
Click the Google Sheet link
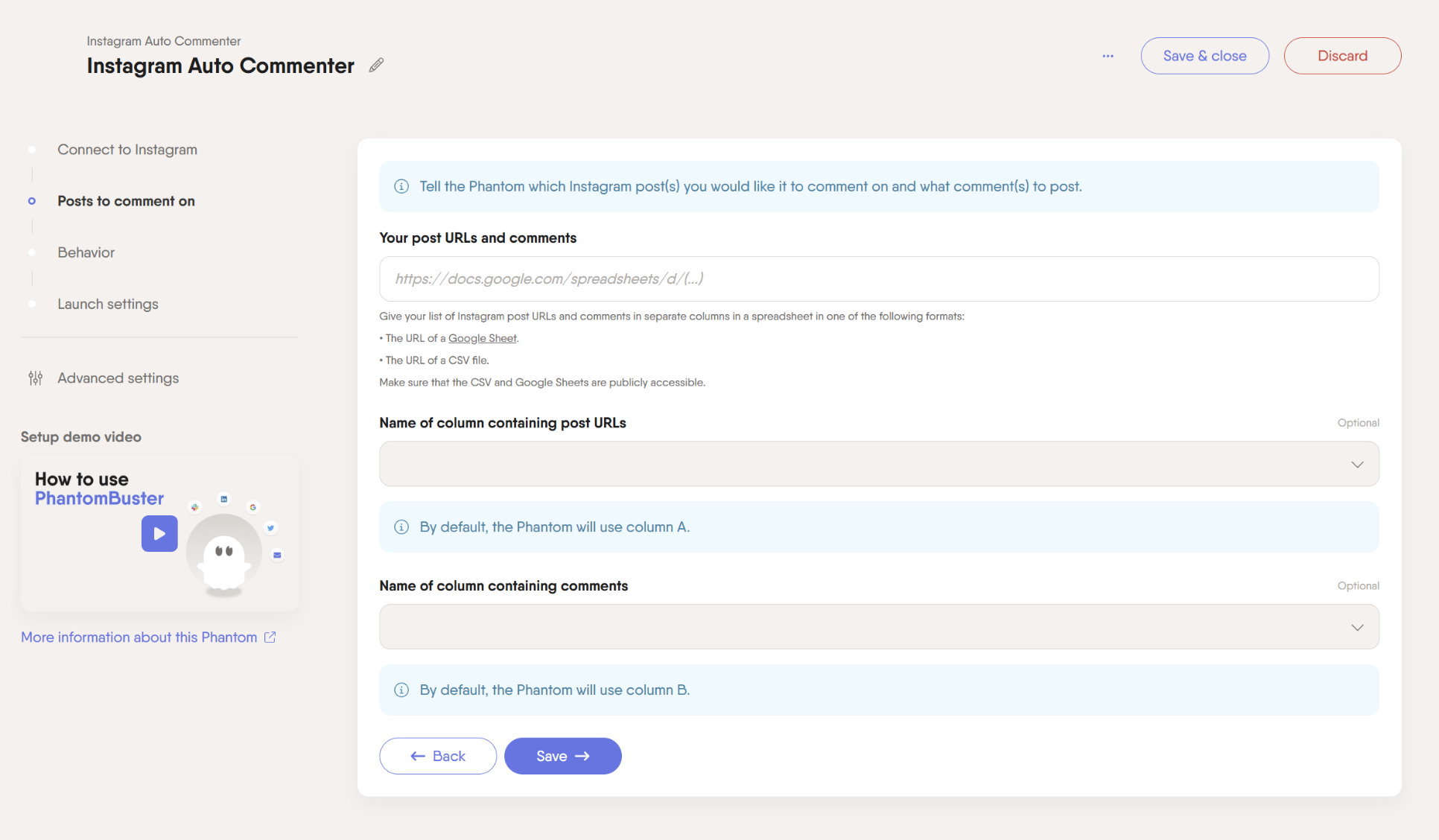click(x=482, y=338)
